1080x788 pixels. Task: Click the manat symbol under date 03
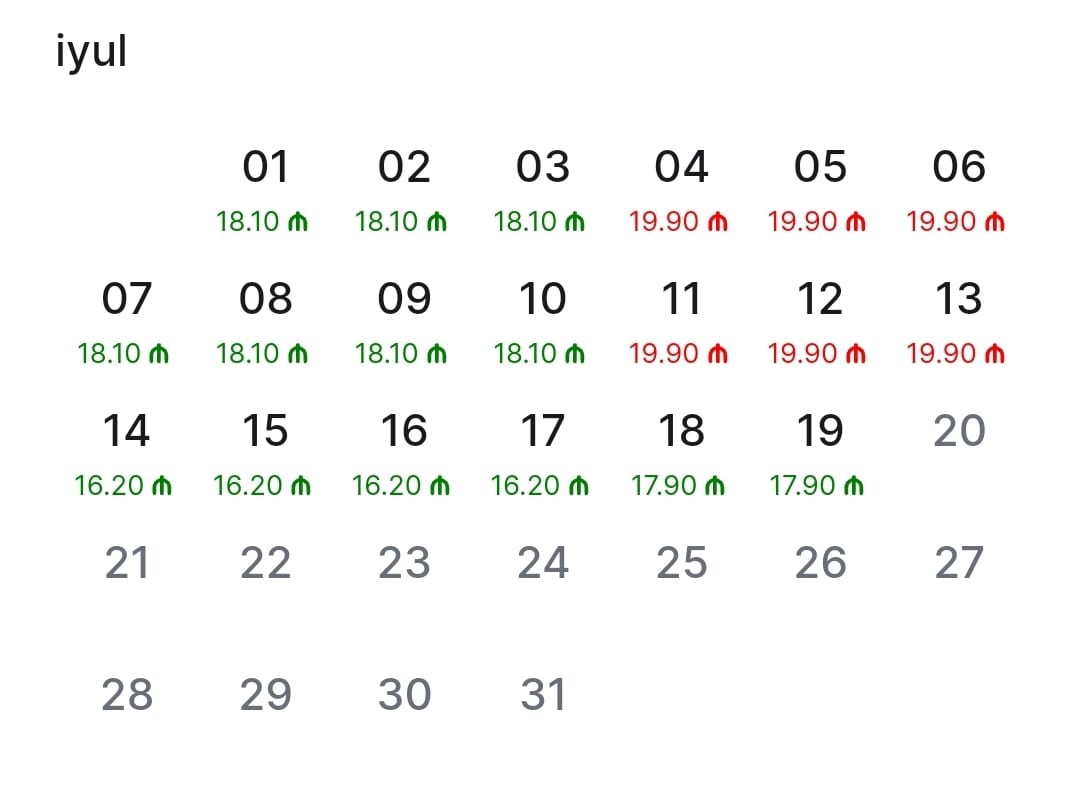pyautogui.click(x=575, y=222)
